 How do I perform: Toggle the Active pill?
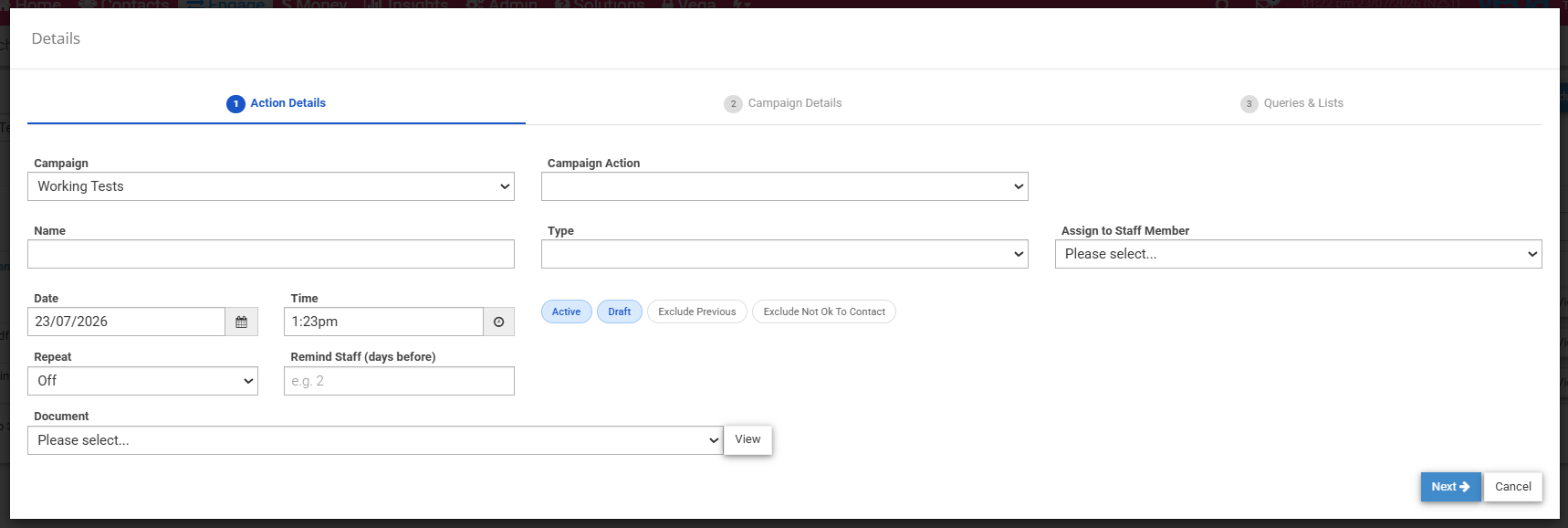pyautogui.click(x=567, y=312)
